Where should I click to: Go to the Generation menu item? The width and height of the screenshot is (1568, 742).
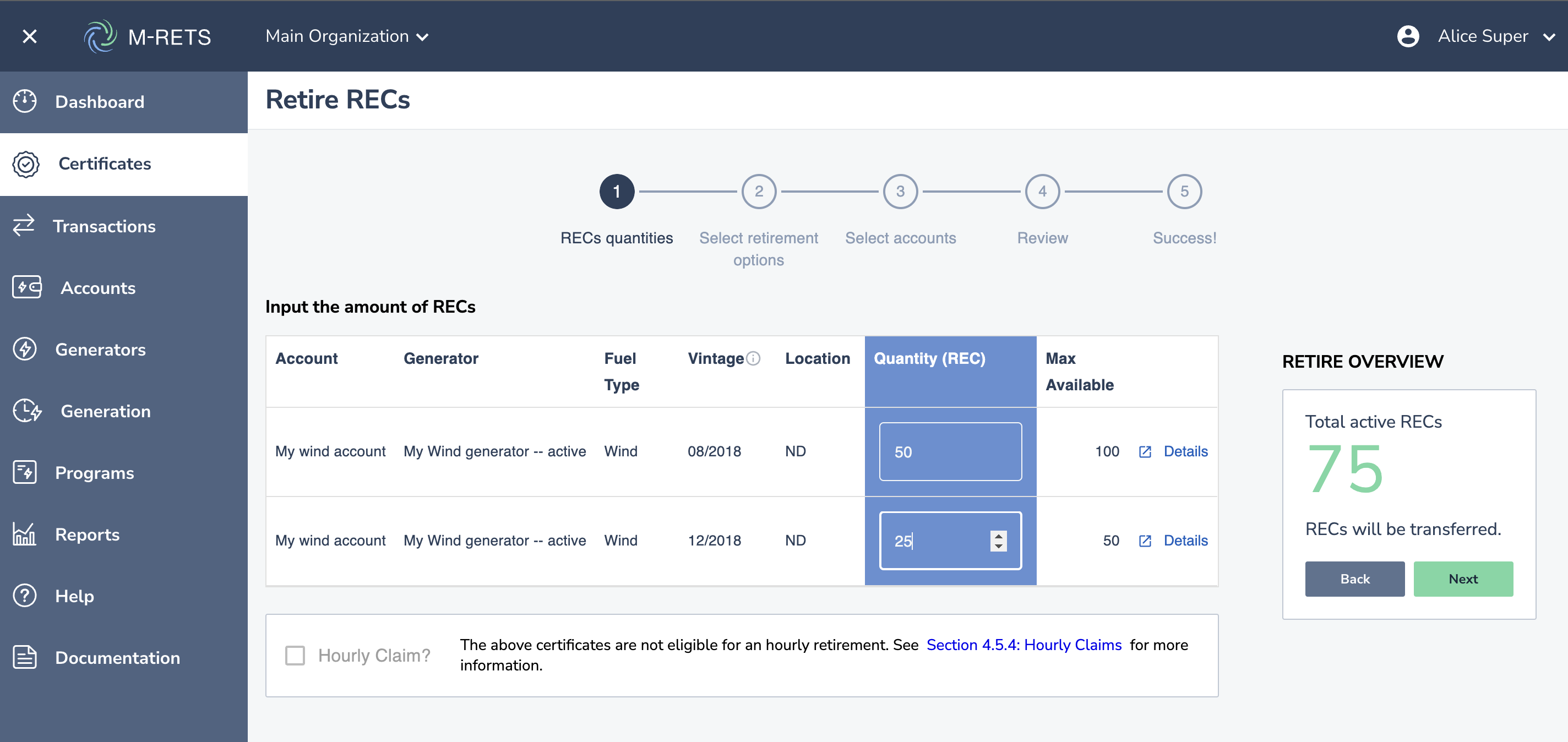pos(105,411)
